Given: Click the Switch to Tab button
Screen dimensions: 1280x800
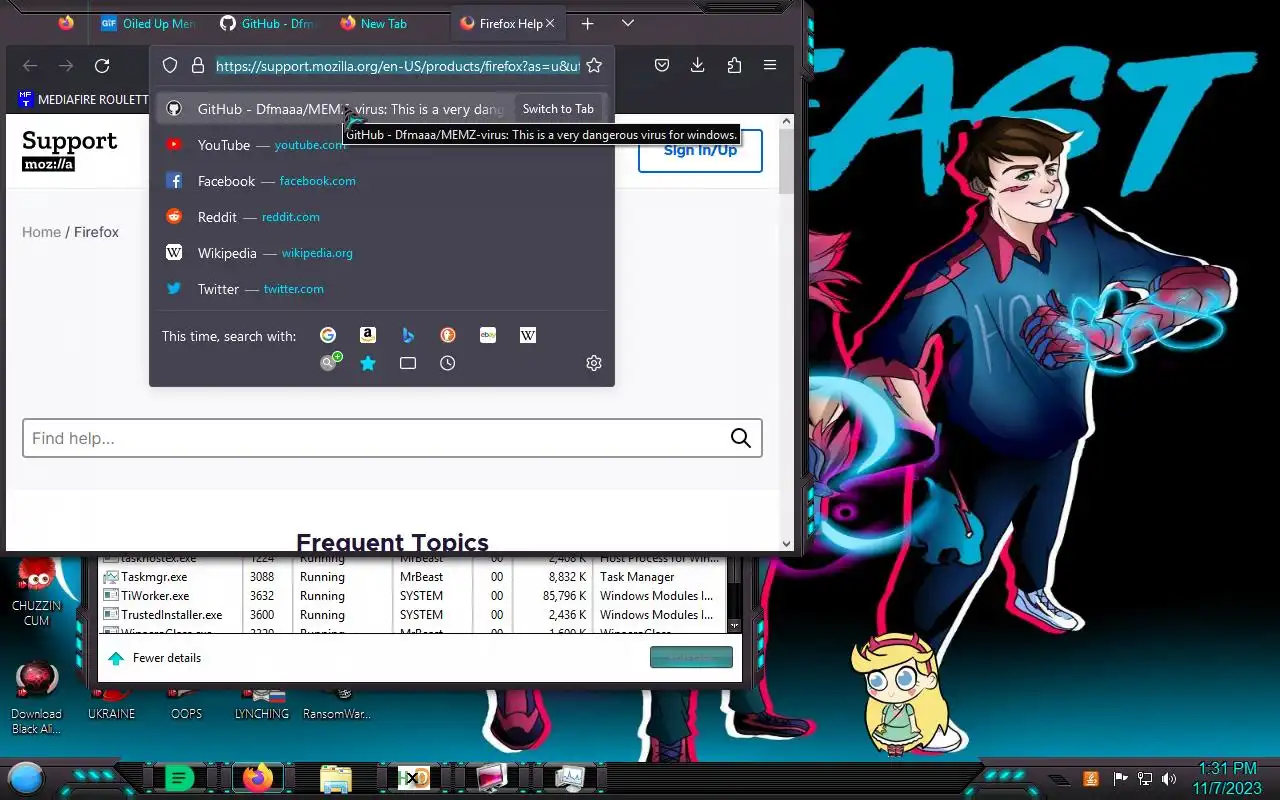Looking at the screenshot, I should pos(558,109).
